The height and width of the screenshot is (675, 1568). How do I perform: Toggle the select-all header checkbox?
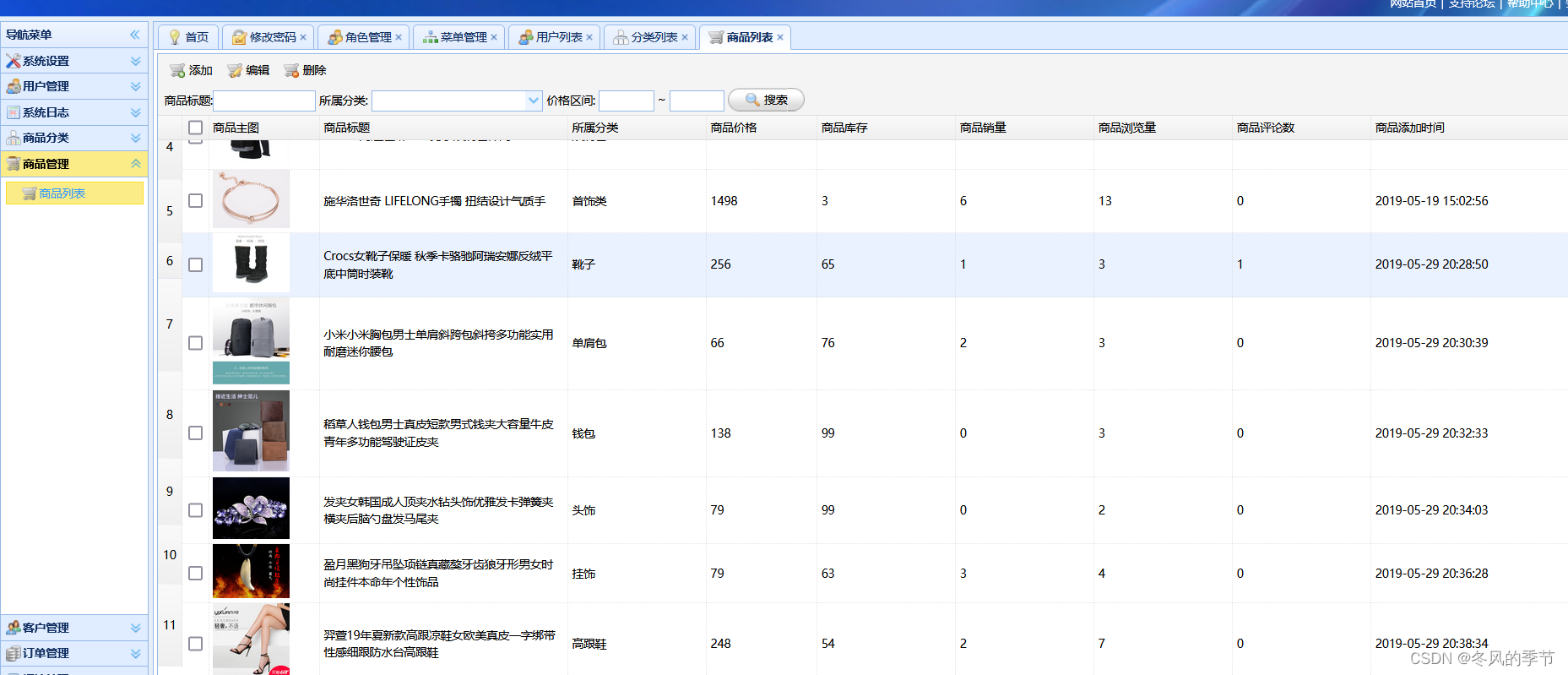[x=195, y=128]
